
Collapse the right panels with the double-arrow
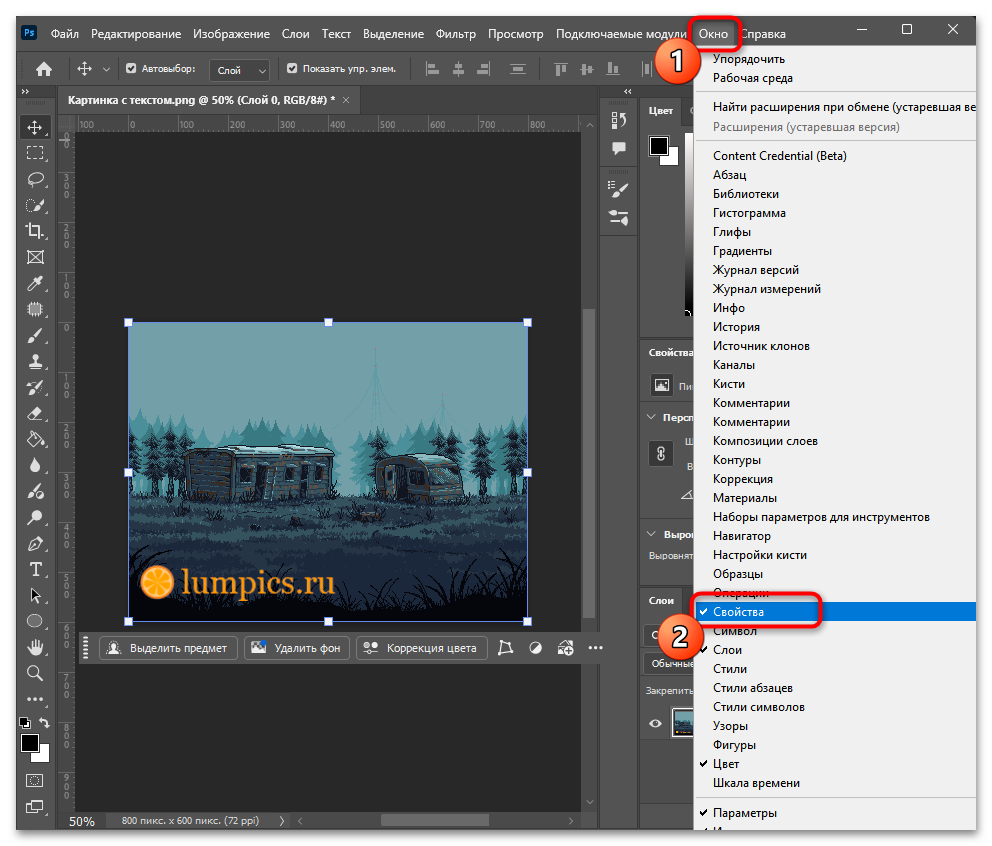pyautogui.click(x=628, y=92)
